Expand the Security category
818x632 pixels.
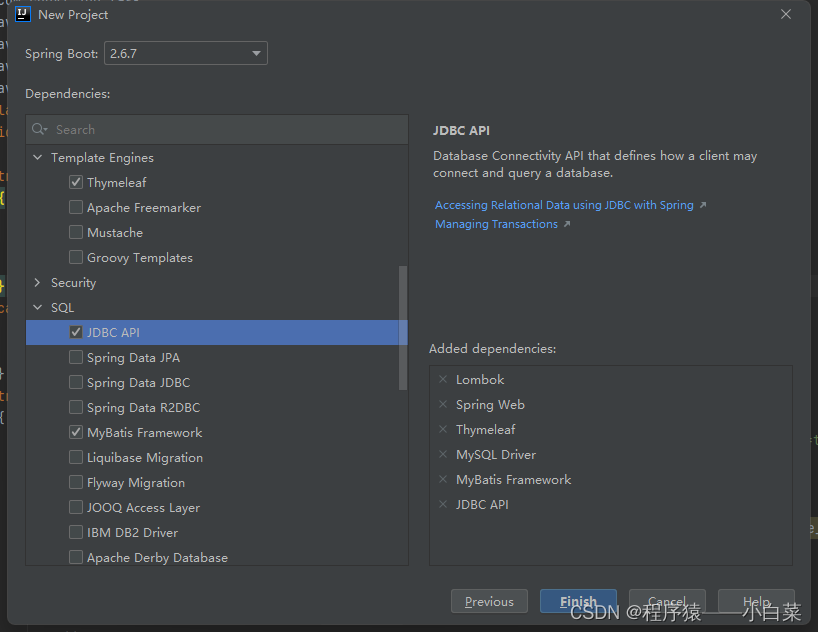coord(38,282)
